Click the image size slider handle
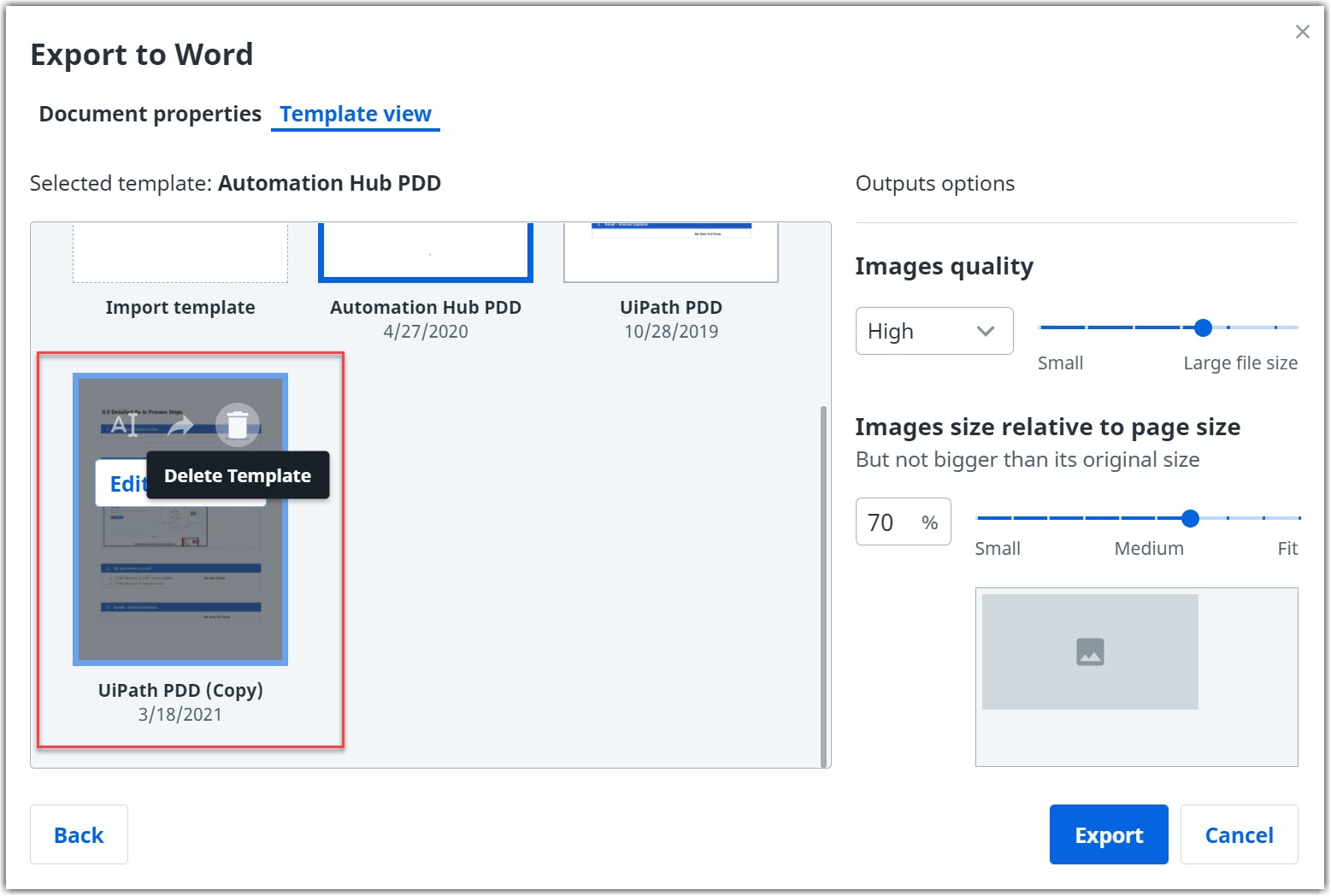Viewport: 1331px width, 896px height. pyautogui.click(x=1190, y=518)
